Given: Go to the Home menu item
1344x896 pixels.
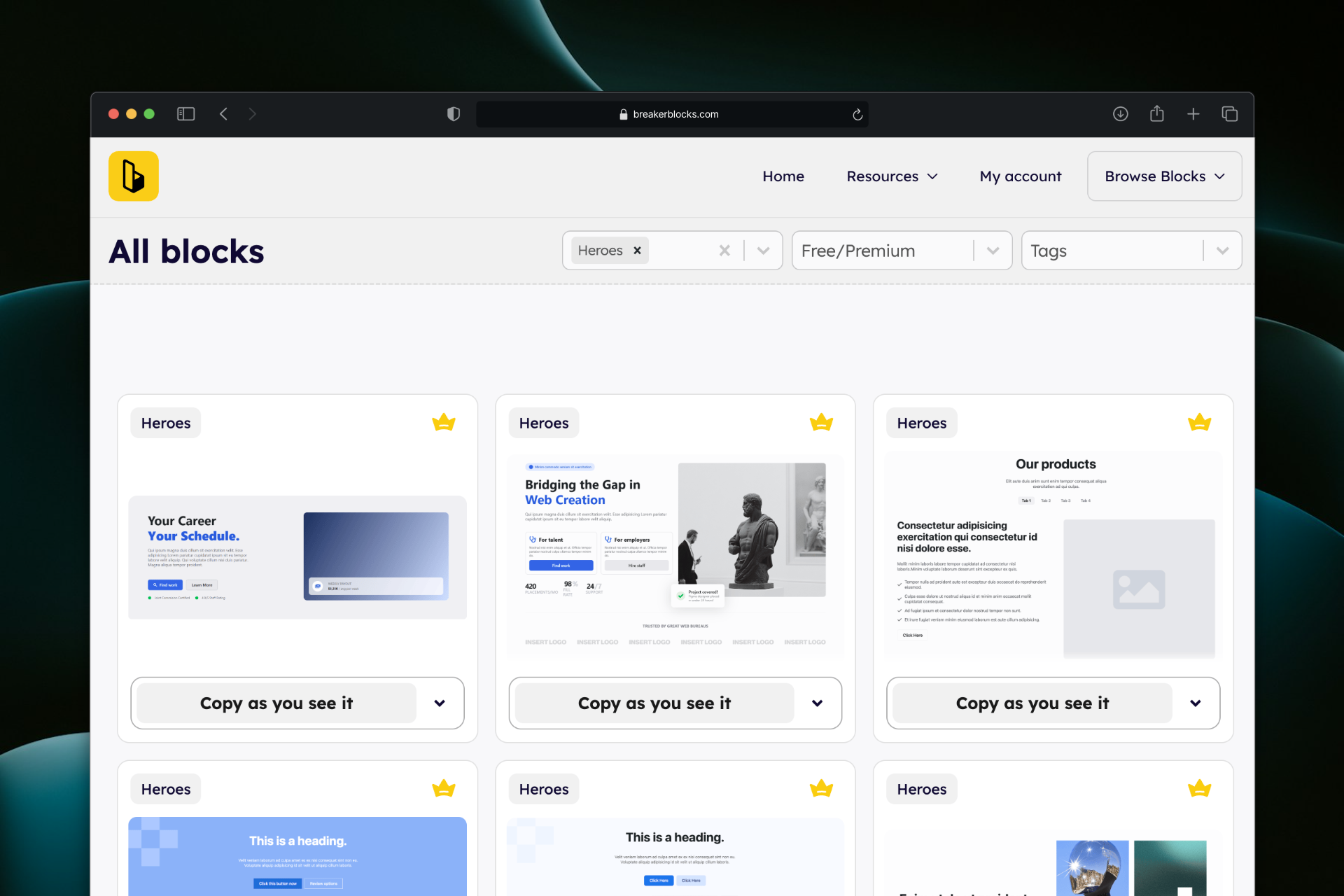Looking at the screenshot, I should 783,176.
